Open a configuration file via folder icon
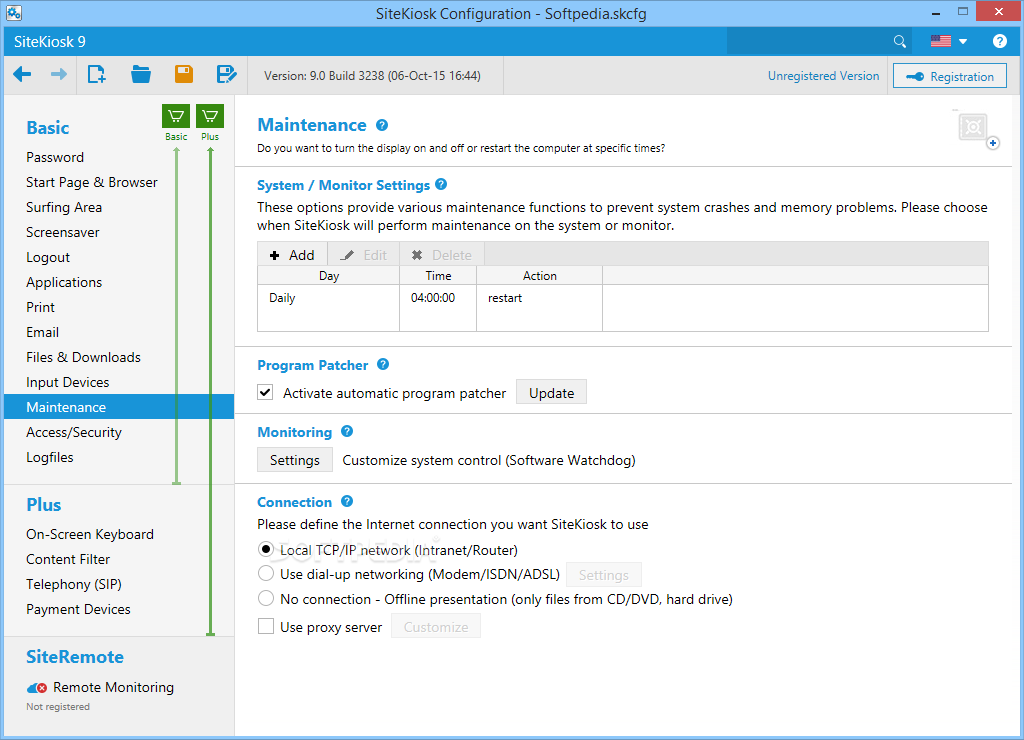Viewport: 1024px width, 740px height. point(140,74)
